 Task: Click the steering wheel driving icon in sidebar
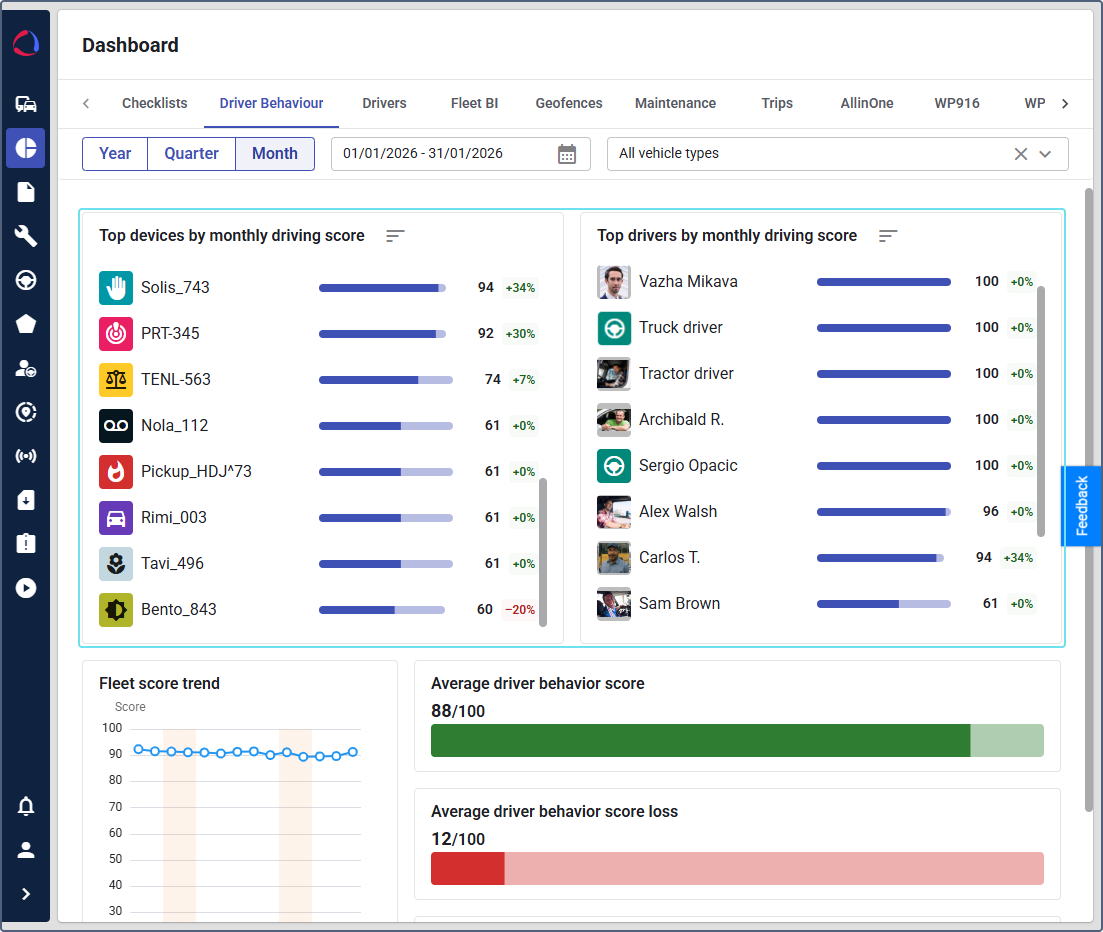click(x=26, y=280)
